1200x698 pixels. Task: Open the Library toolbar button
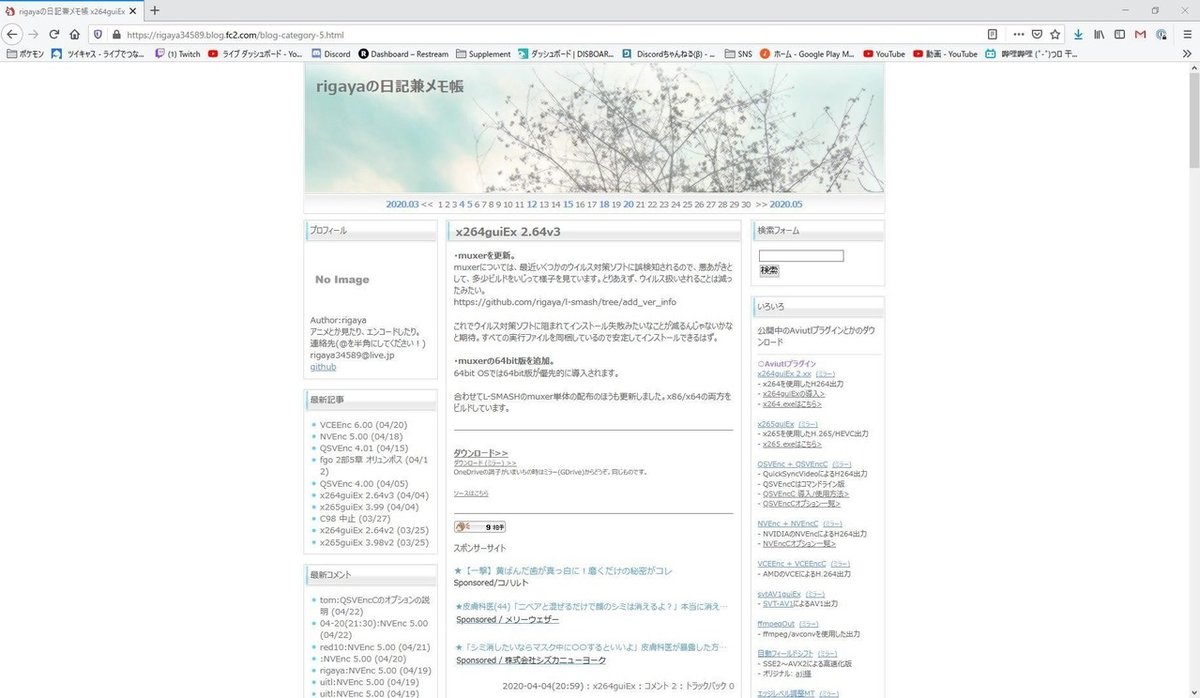1099,34
